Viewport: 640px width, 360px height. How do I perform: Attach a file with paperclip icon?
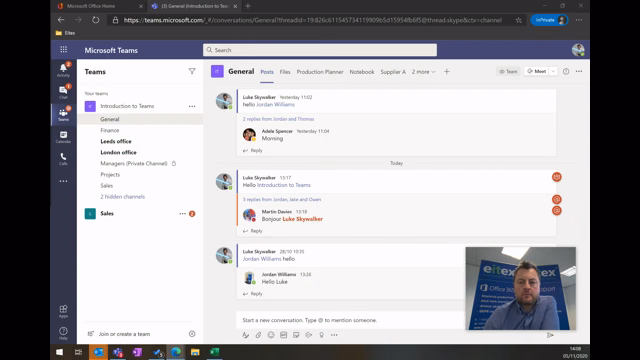(x=258, y=335)
